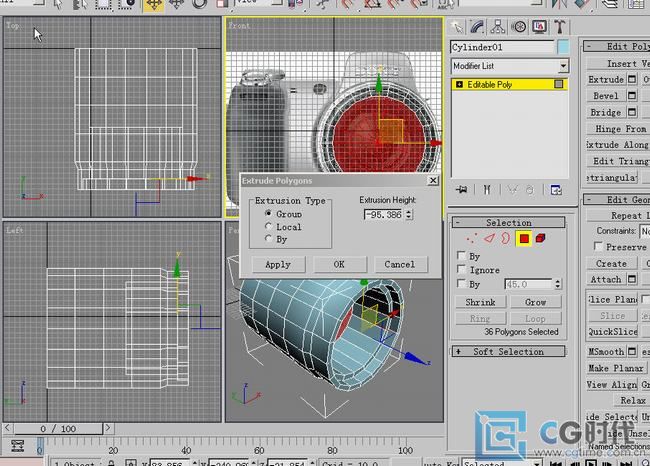650x466 pixels.
Task: Switch to Vertex sub-object level
Action: (x=471, y=238)
